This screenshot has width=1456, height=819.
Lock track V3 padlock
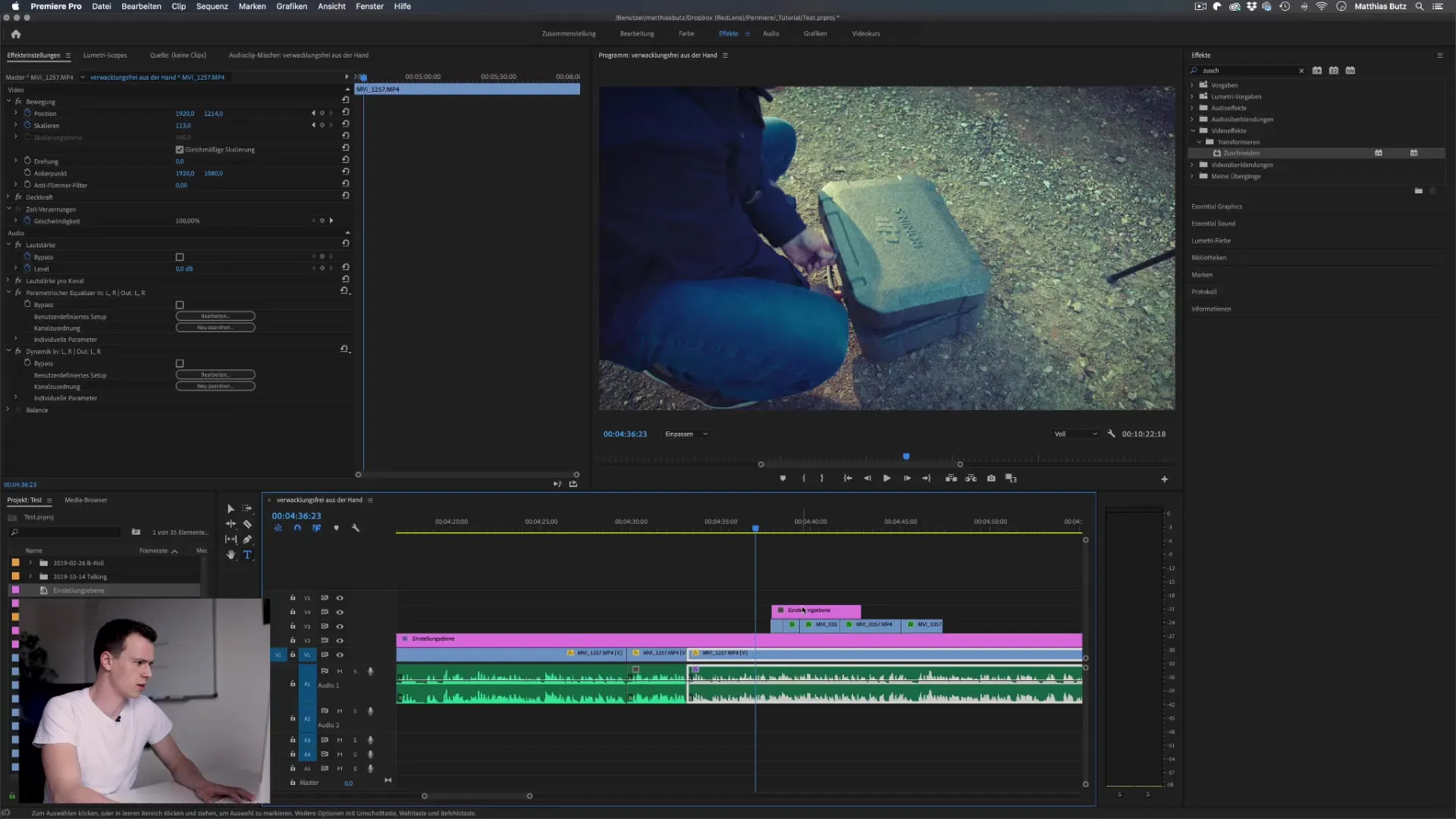pos(293,626)
